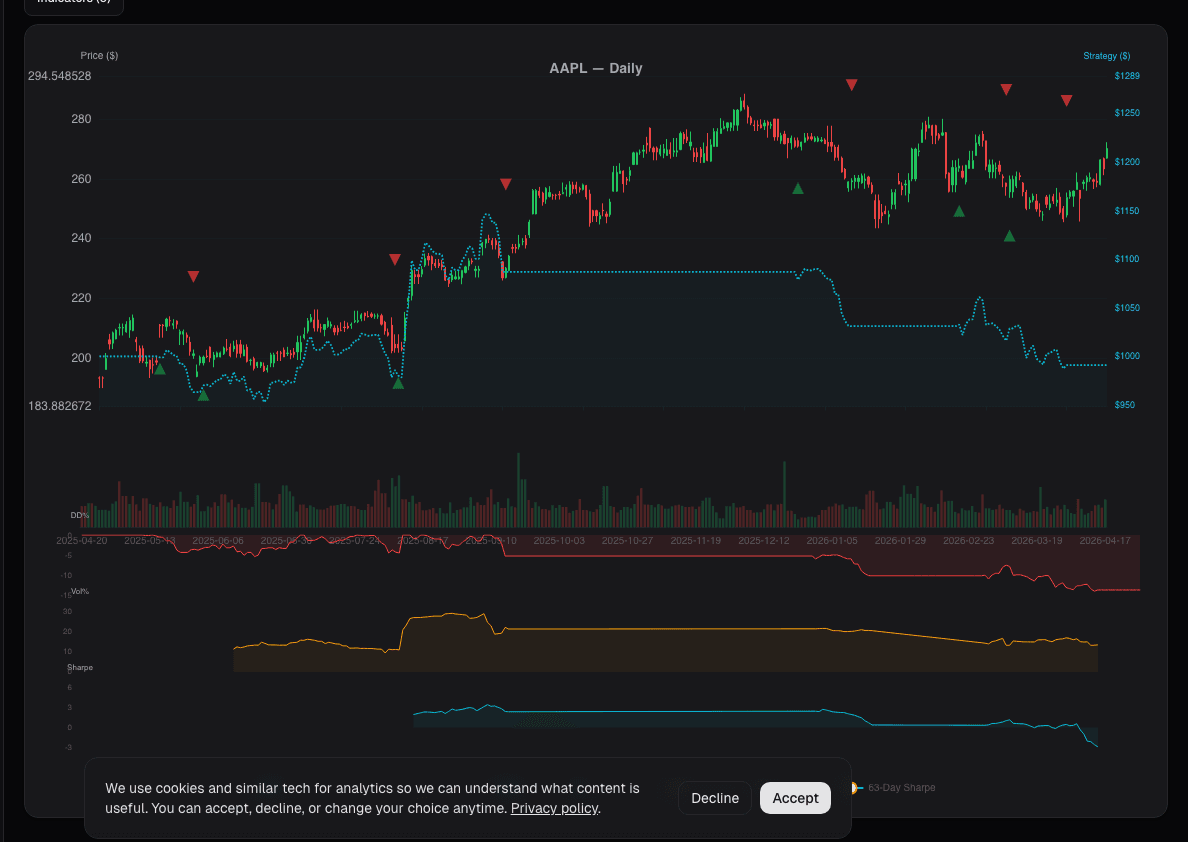The image size is (1188, 842).
Task: Click the tallest volume bar in late September
Action: click(518, 490)
